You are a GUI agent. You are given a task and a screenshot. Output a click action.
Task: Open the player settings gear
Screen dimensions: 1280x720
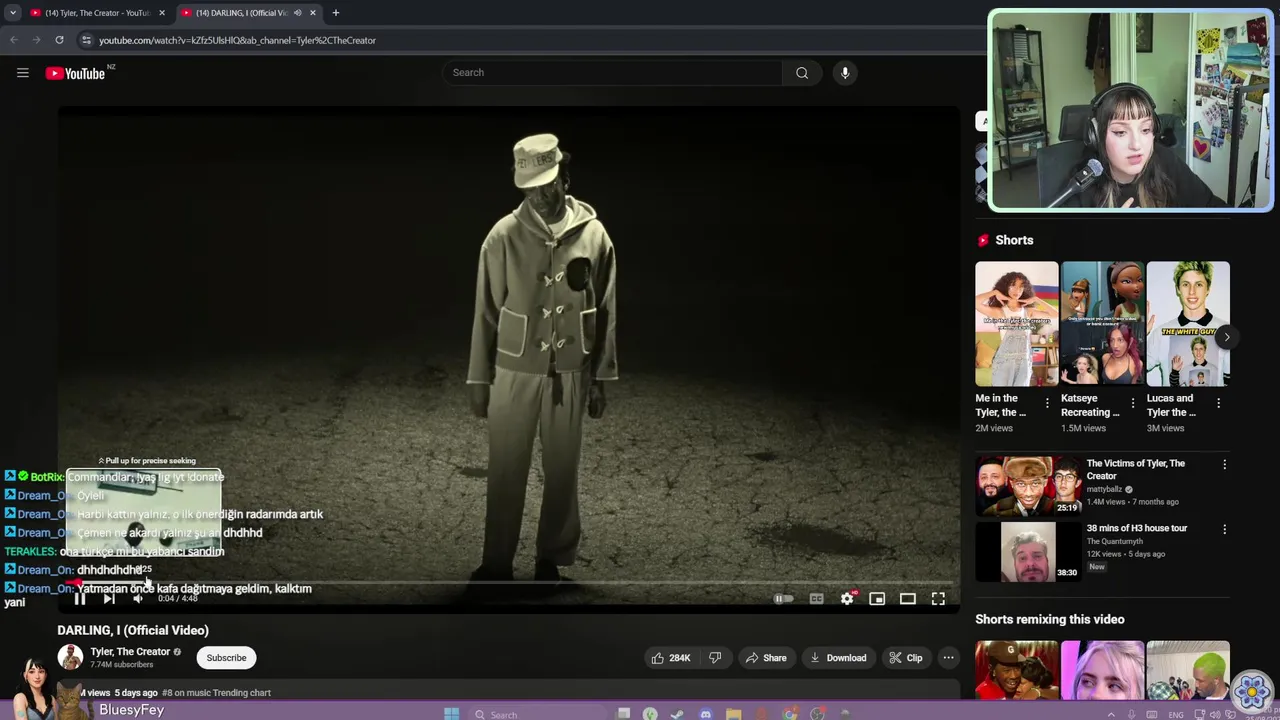tap(847, 599)
